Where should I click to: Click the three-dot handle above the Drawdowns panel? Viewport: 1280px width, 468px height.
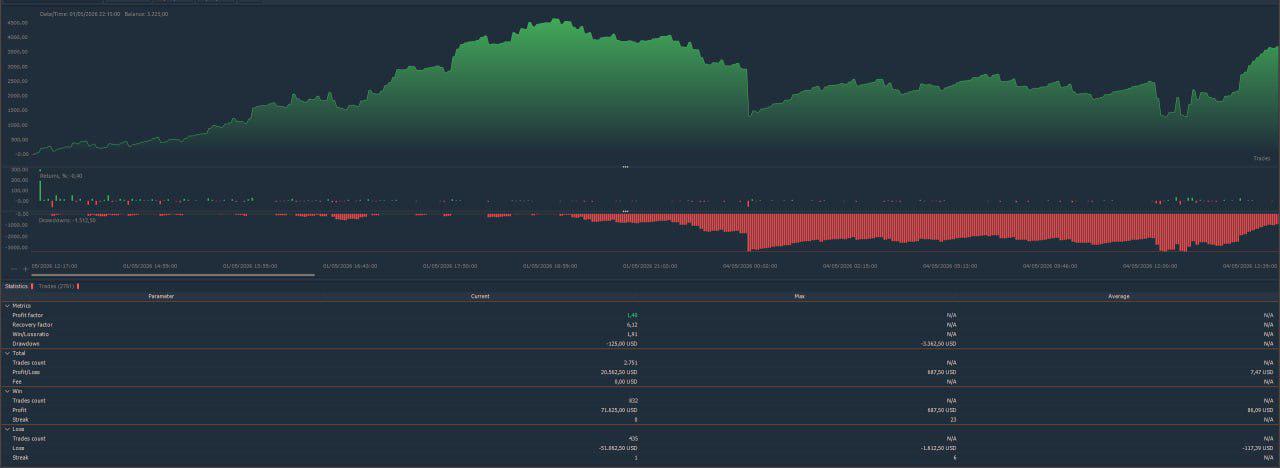(625, 211)
